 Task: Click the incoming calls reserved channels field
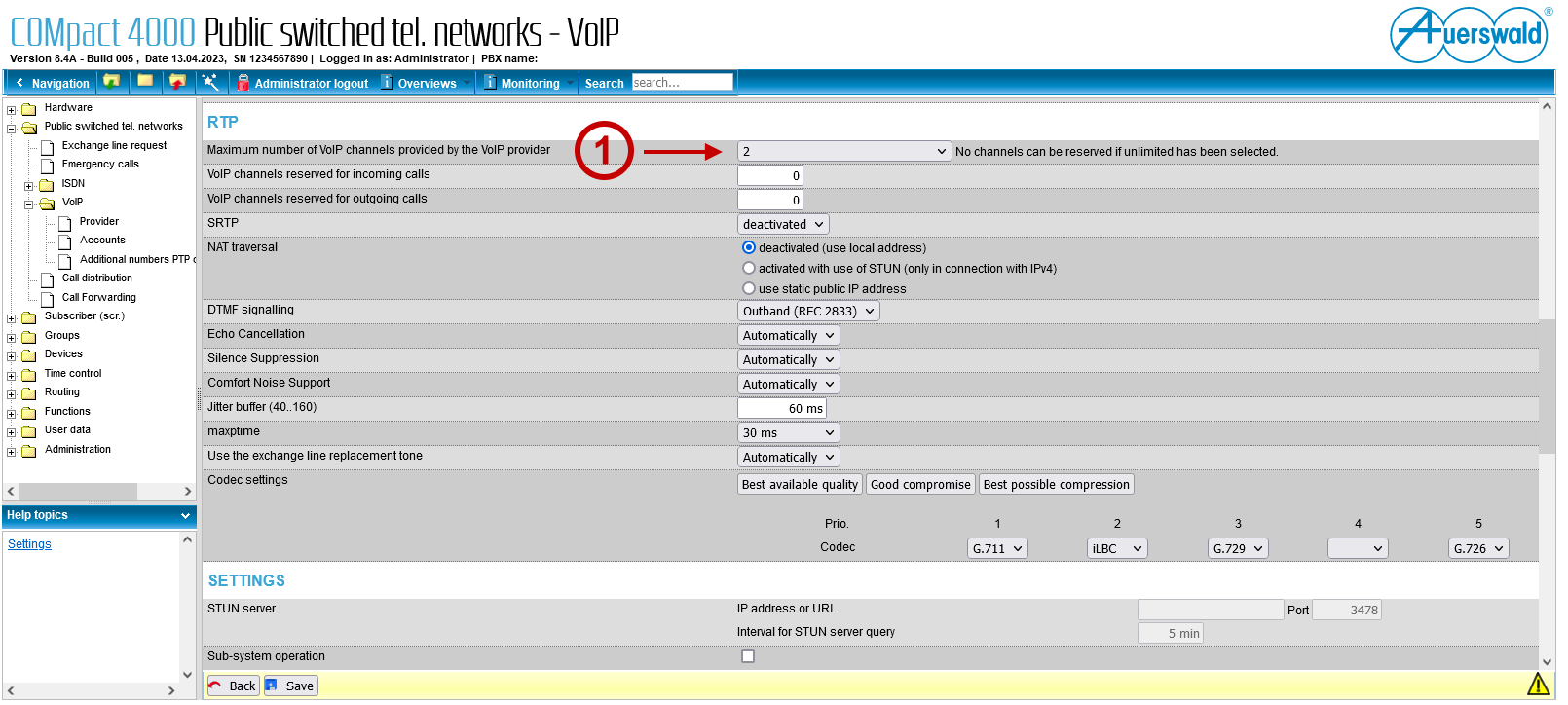point(770,175)
